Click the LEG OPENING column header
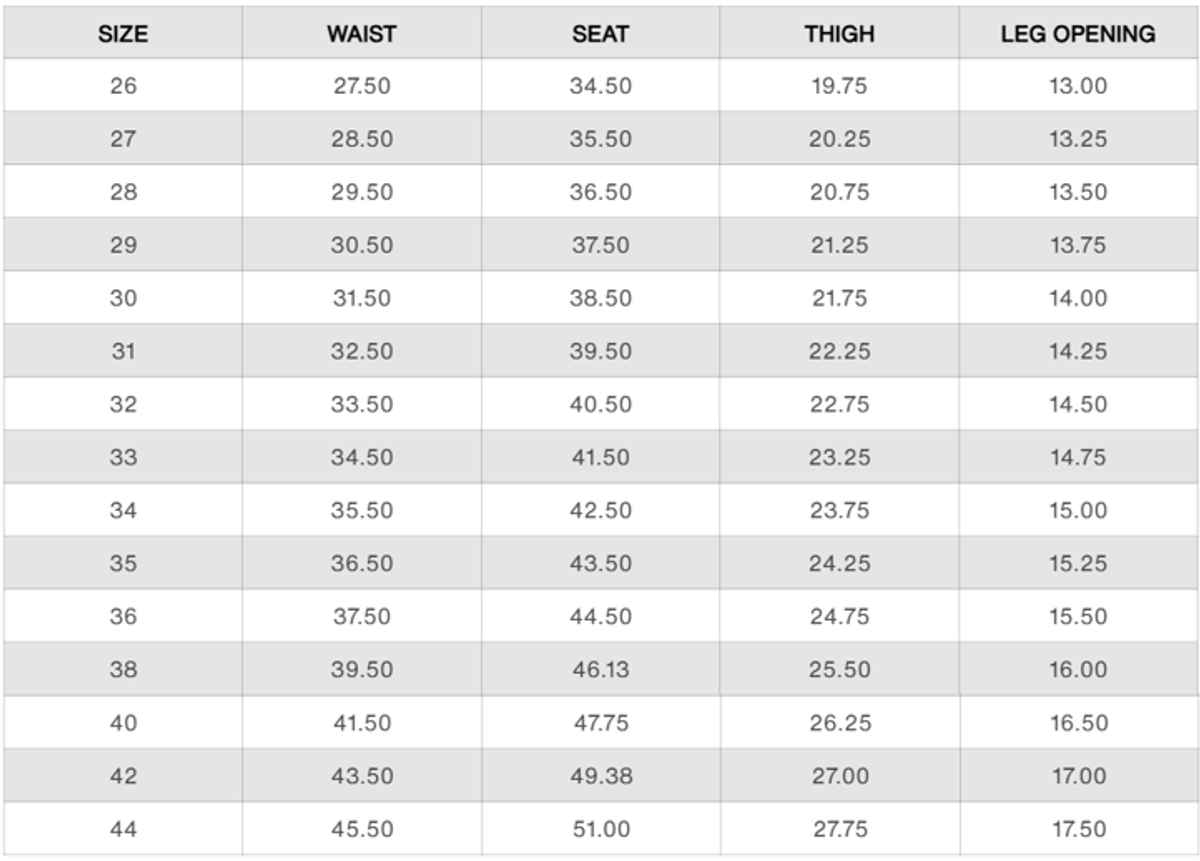 pos(1078,34)
